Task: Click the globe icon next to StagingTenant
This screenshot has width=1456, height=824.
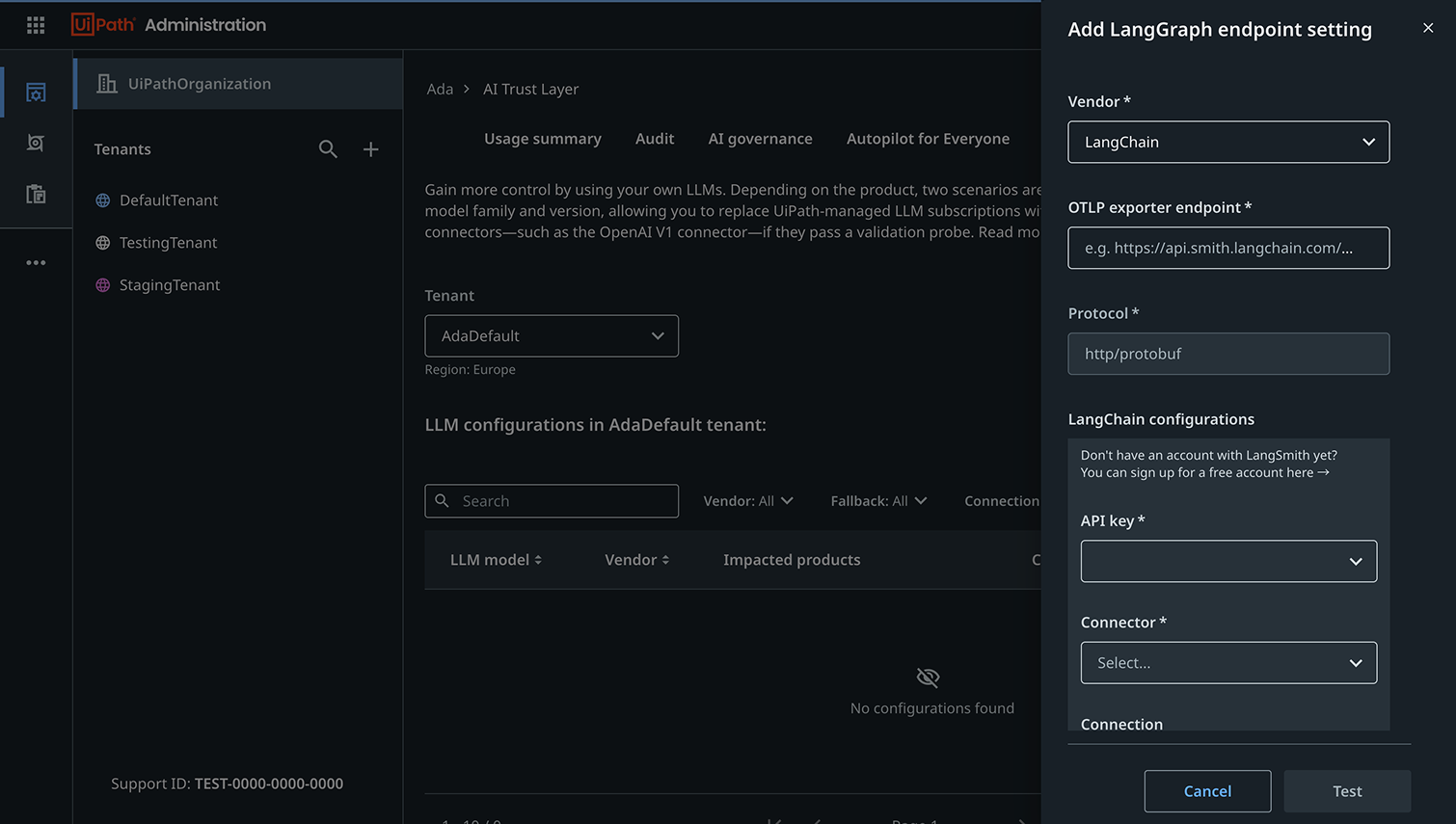Action: click(103, 285)
